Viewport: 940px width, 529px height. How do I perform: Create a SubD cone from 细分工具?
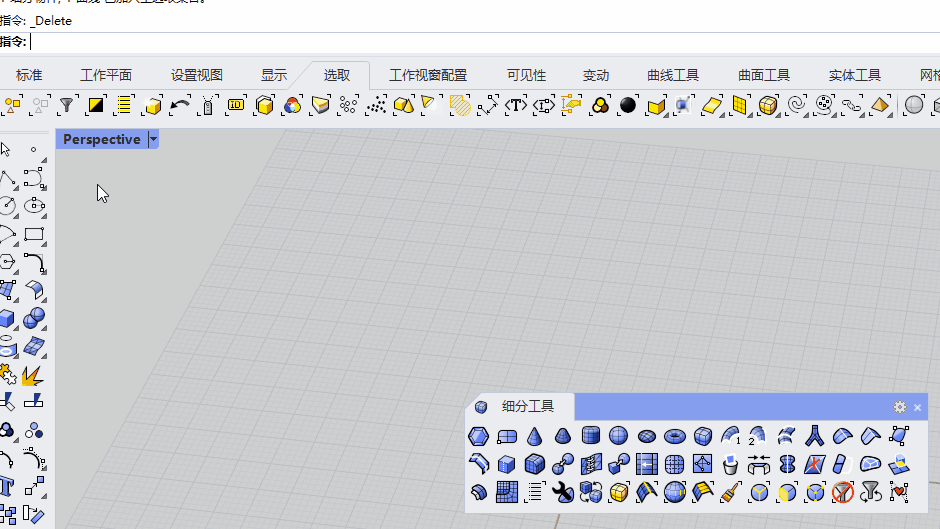click(x=534, y=436)
